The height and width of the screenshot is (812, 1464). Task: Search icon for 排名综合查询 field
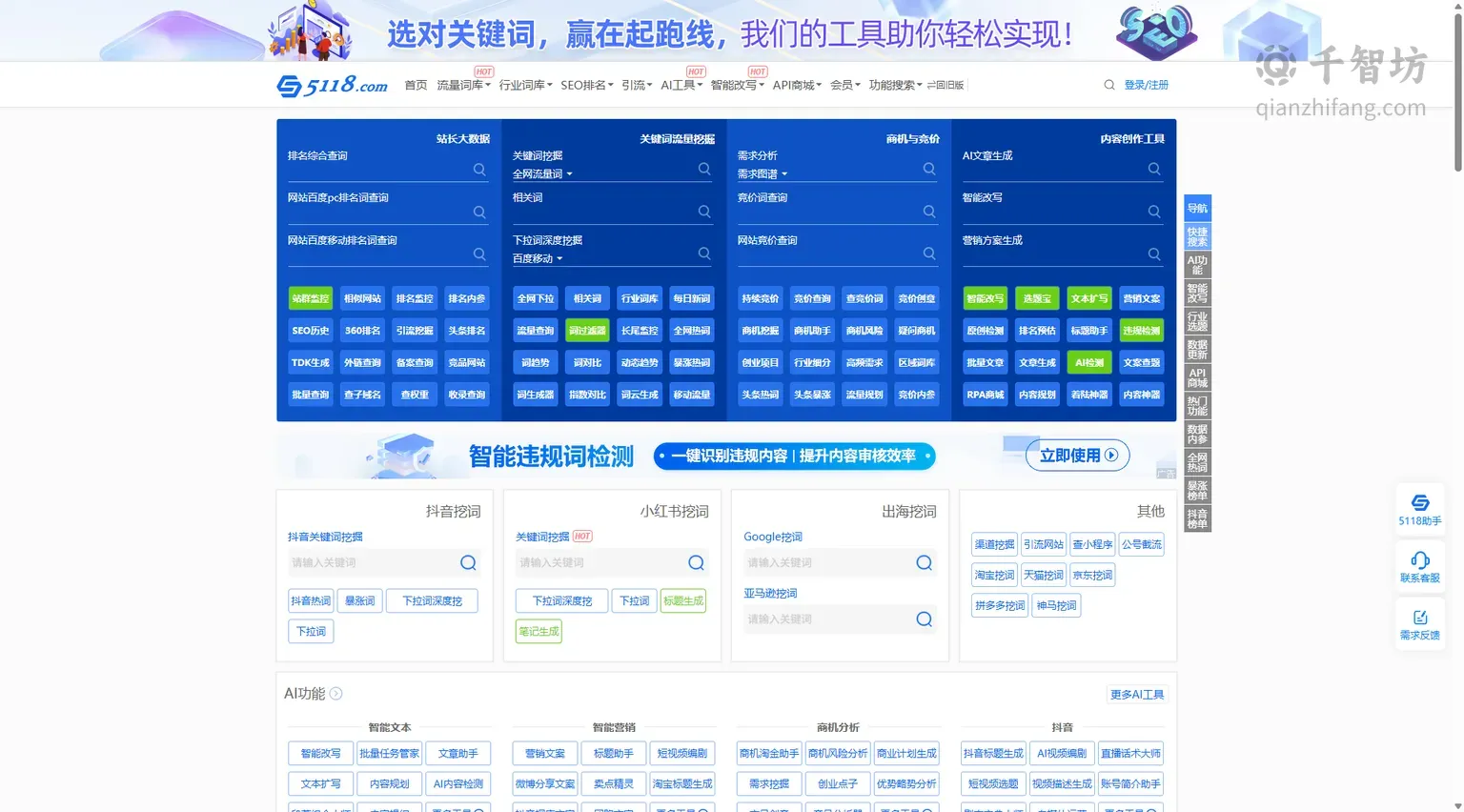pos(479,170)
